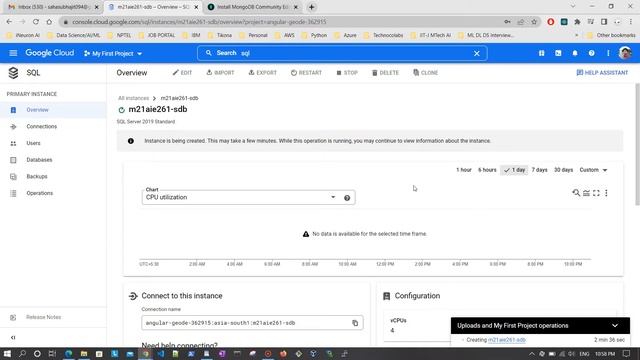
Task: Click the RESTART instance button
Action: [x=306, y=73]
